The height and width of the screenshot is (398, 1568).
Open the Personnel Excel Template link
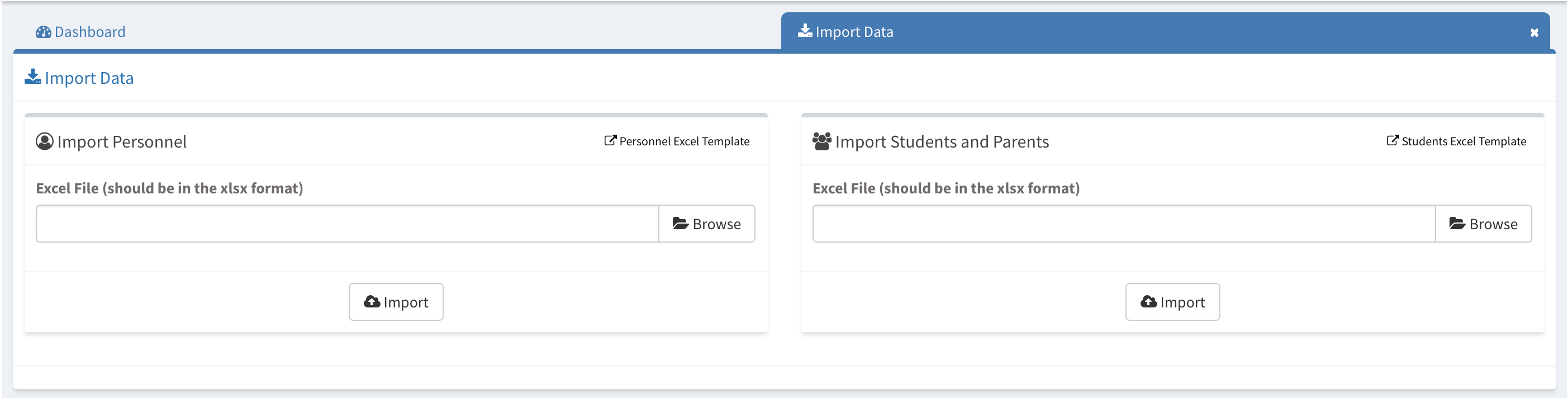[684, 141]
